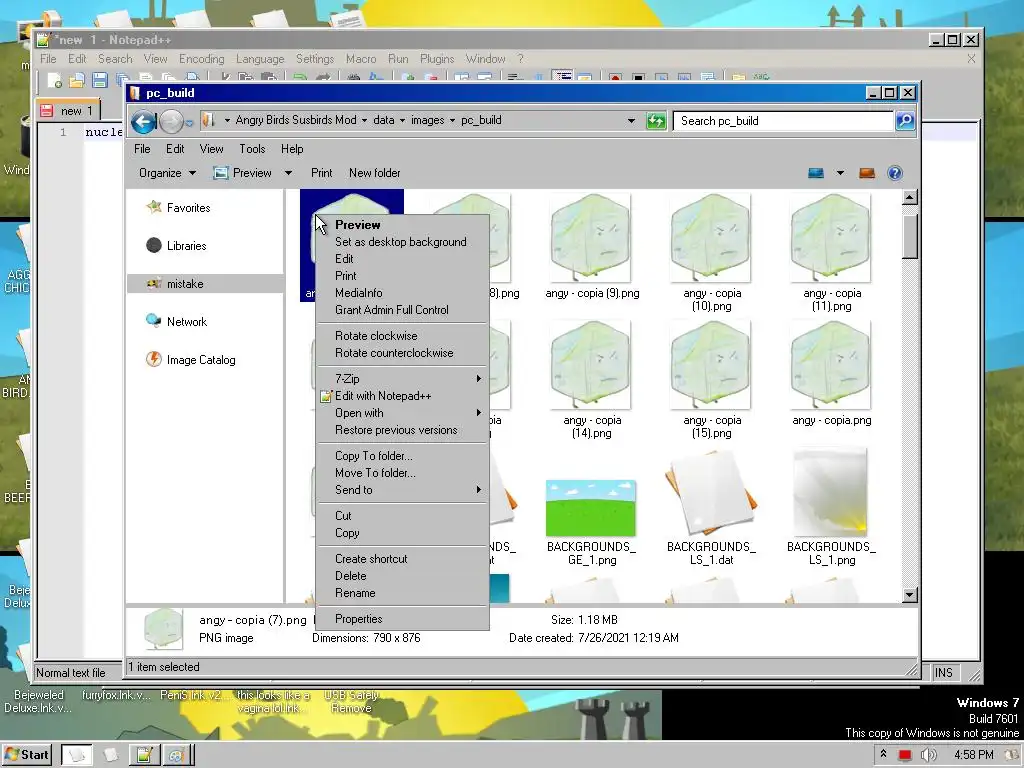The image size is (1024, 768).
Task: Choose Rotate clockwise
Action: pyautogui.click(x=402, y=336)
